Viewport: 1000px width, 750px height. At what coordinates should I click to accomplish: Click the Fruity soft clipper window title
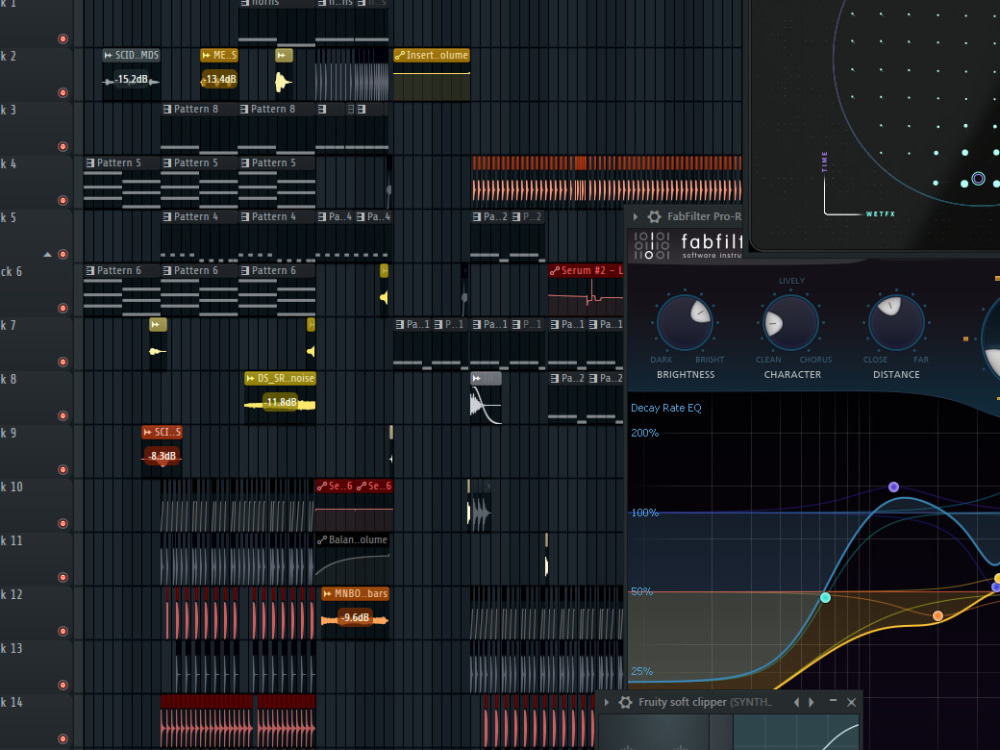[x=705, y=702]
